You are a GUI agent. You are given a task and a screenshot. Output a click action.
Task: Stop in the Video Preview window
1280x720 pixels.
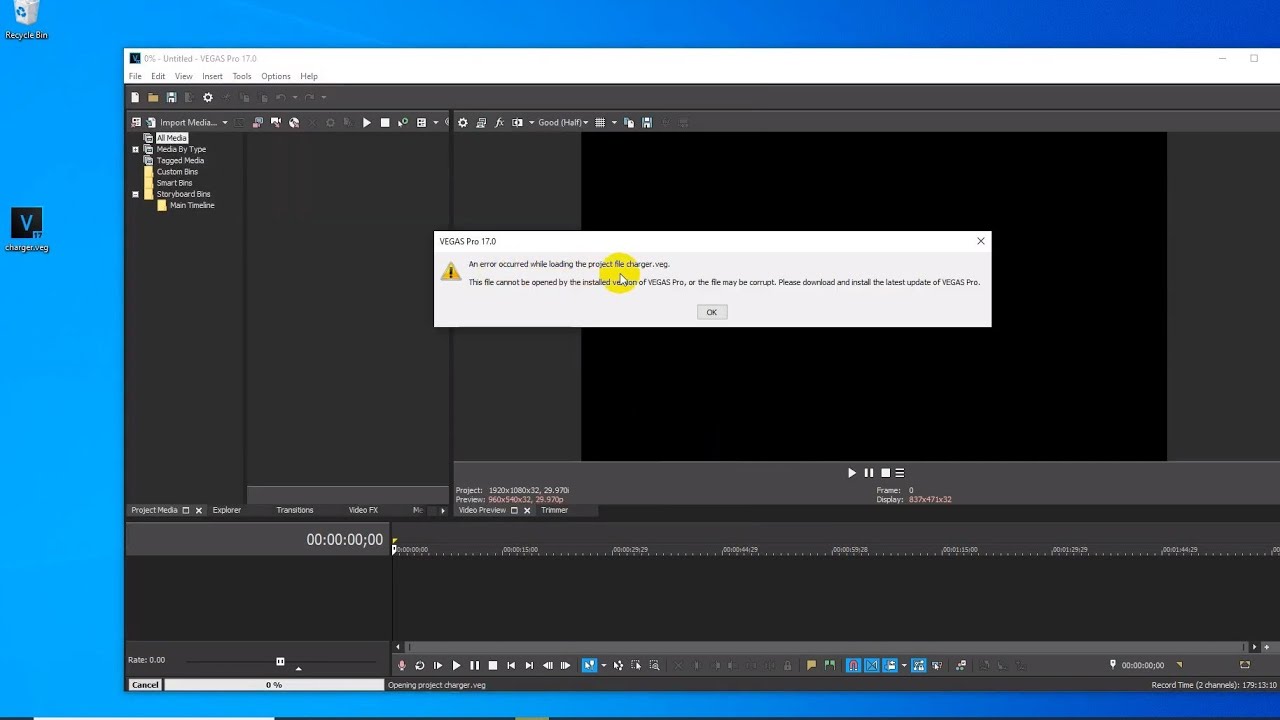tap(885, 473)
